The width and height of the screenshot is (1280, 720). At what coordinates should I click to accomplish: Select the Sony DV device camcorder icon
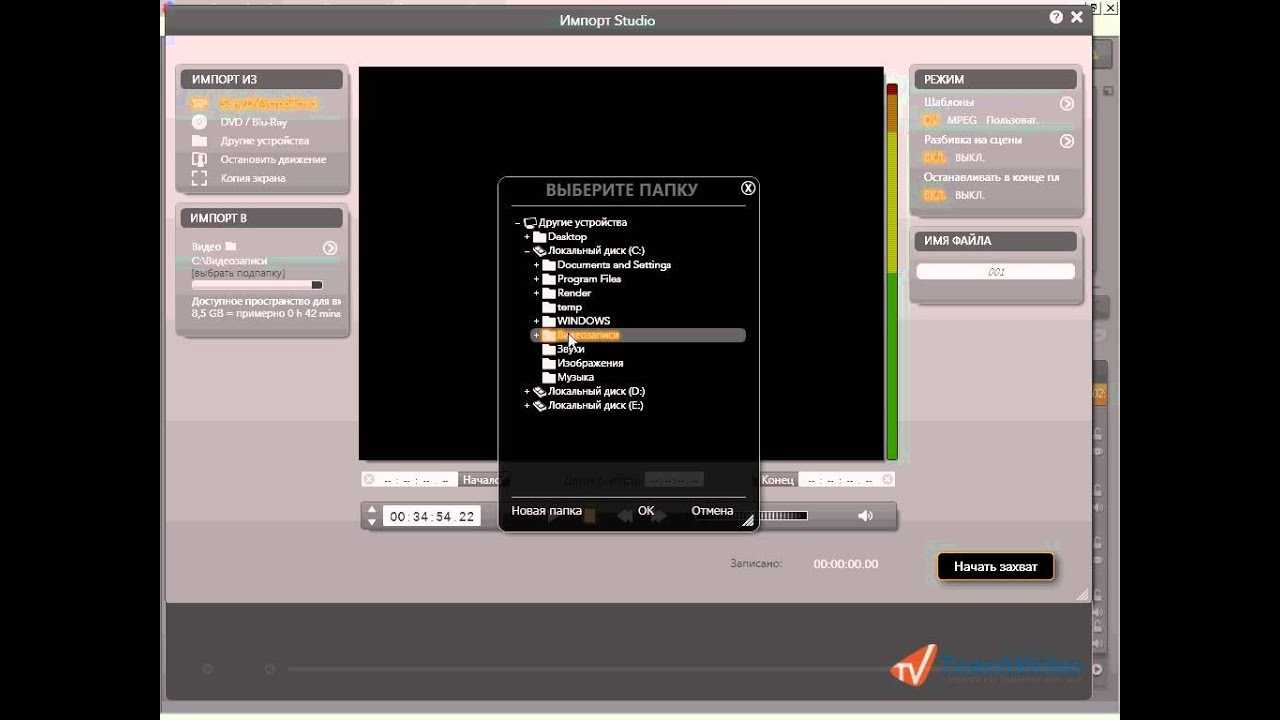(200, 103)
